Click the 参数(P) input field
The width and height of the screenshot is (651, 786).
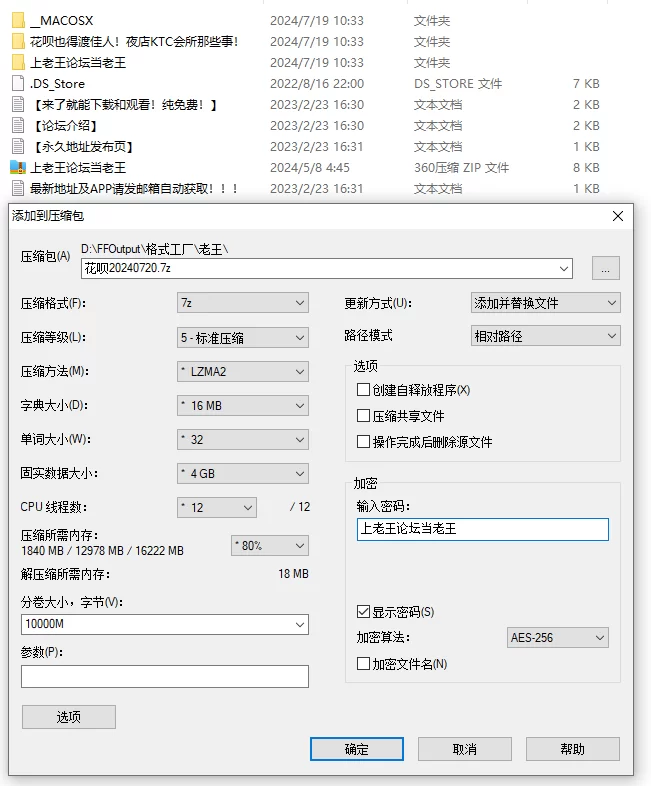[x=165, y=676]
